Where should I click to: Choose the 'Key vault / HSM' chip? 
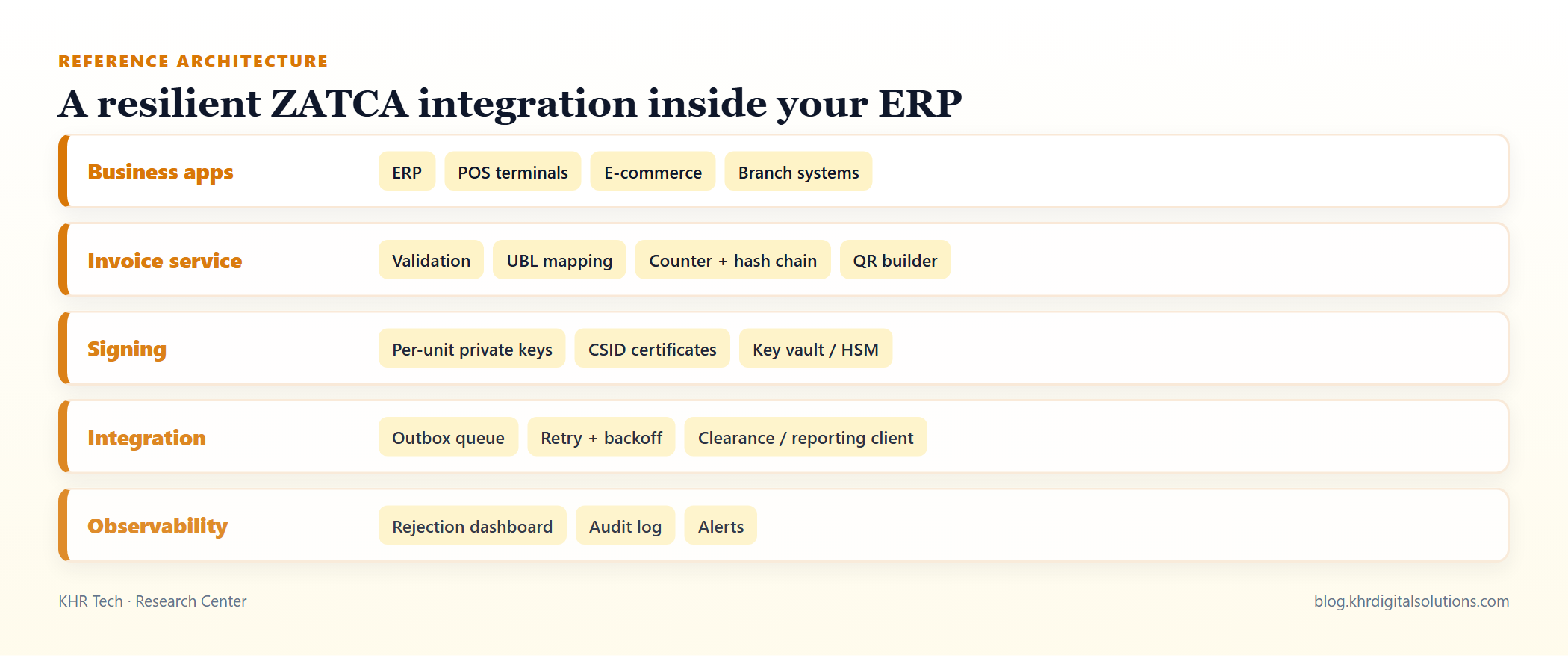coord(815,349)
